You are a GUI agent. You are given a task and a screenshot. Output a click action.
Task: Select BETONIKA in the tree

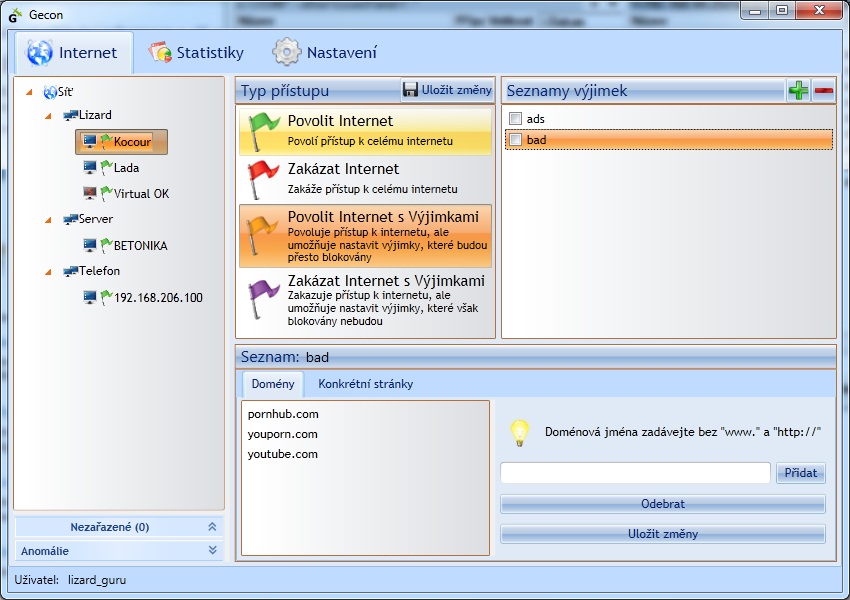140,246
